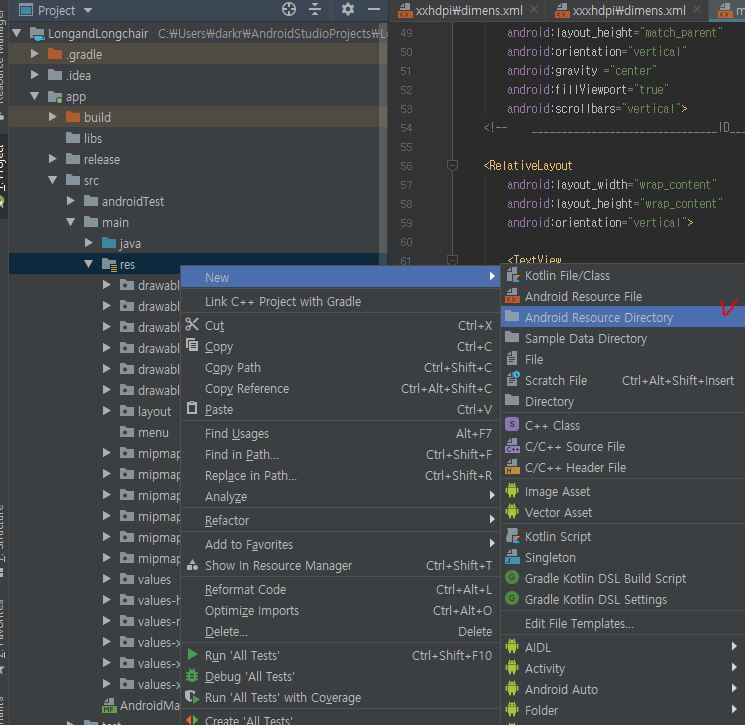Click Cut scissors icon in context menu
The image size is (745, 725).
coord(192,324)
